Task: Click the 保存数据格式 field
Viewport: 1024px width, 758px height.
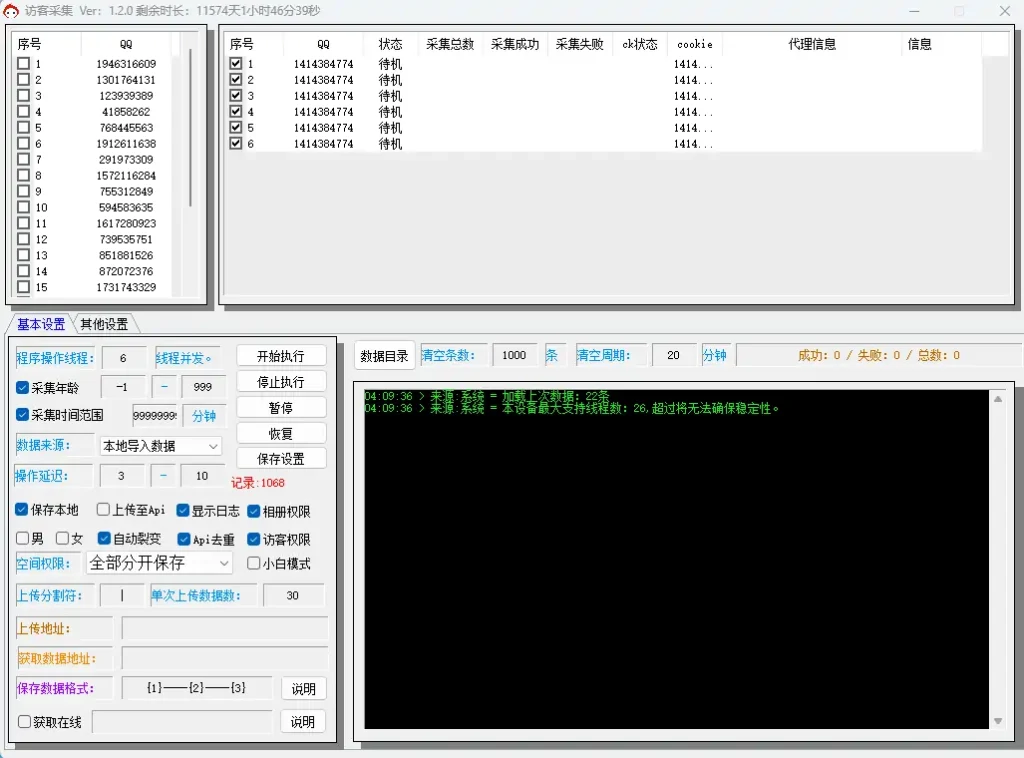Action: click(x=196, y=687)
